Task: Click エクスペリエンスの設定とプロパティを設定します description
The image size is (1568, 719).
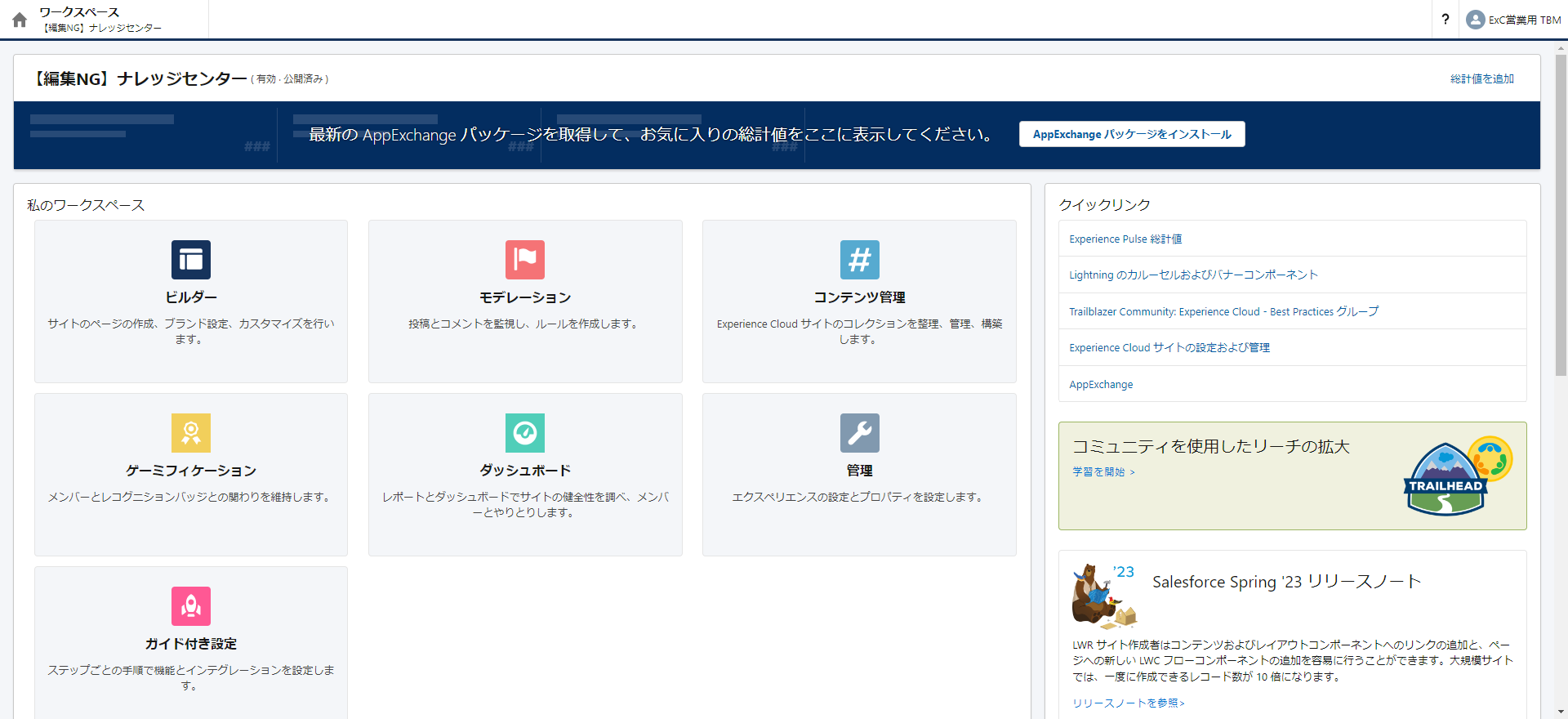Action: tap(860, 497)
